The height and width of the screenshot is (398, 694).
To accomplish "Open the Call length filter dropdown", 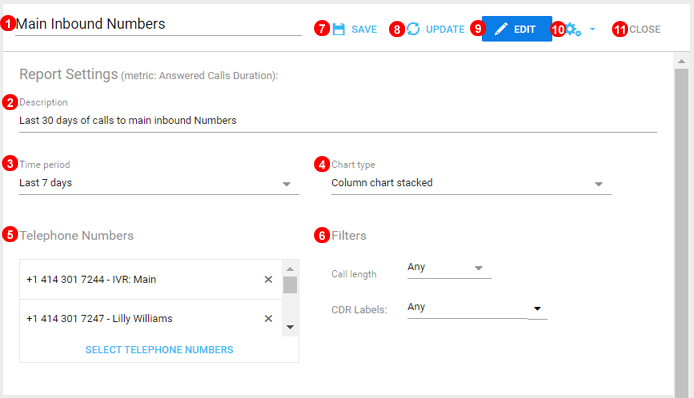I will (449, 267).
